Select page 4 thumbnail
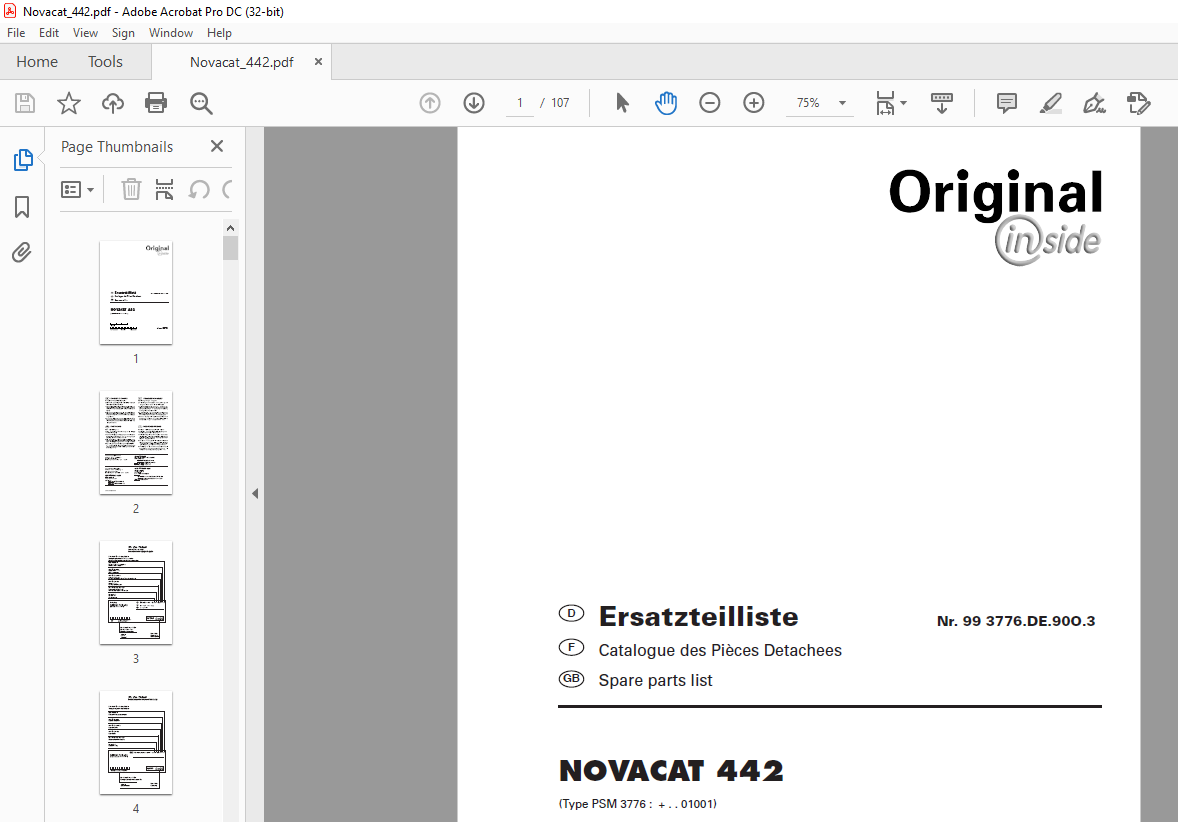This screenshot has height=822, width=1178. (136, 743)
